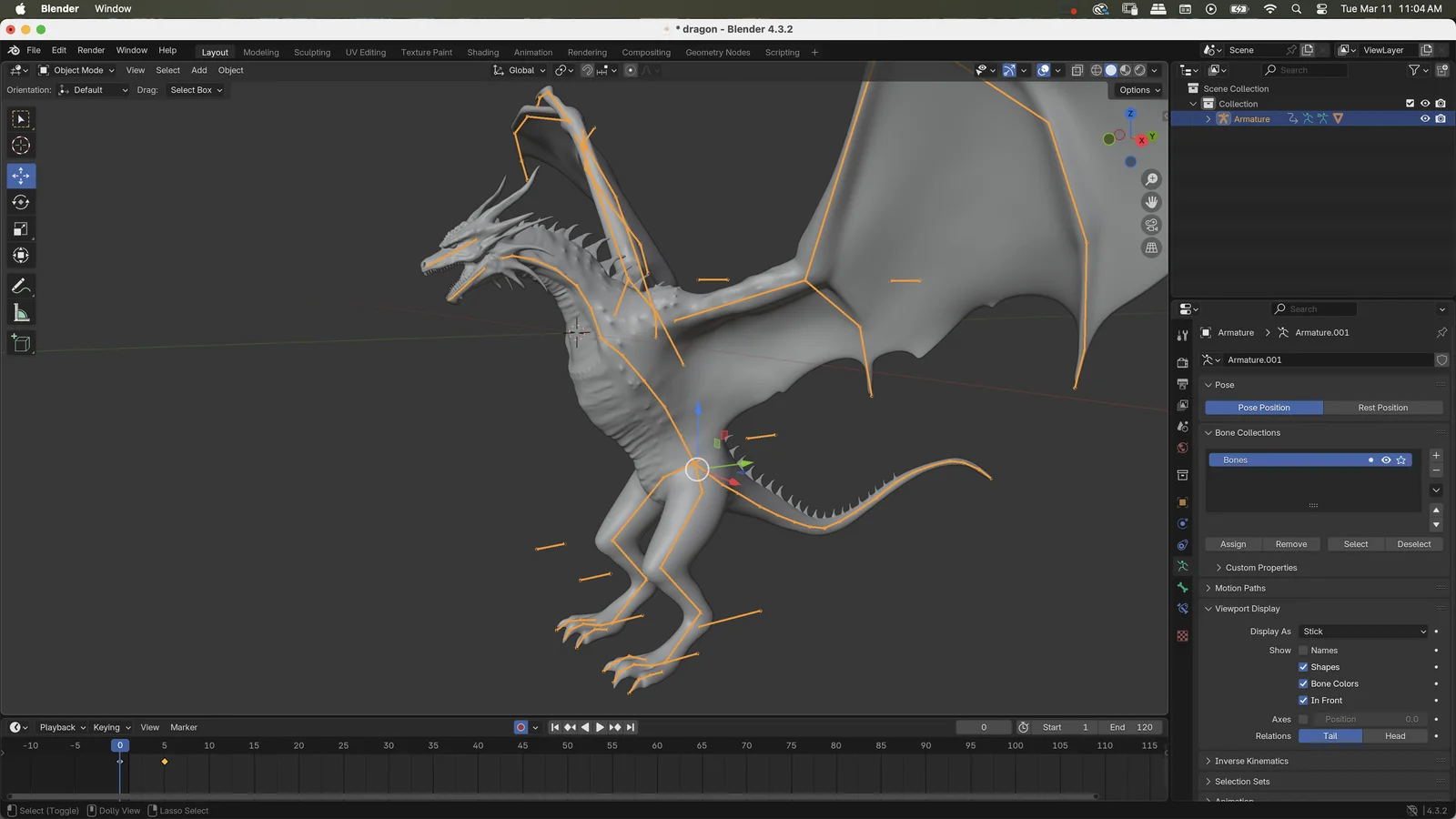Click the pan view hand icon
The image size is (1456, 819).
click(x=1151, y=202)
